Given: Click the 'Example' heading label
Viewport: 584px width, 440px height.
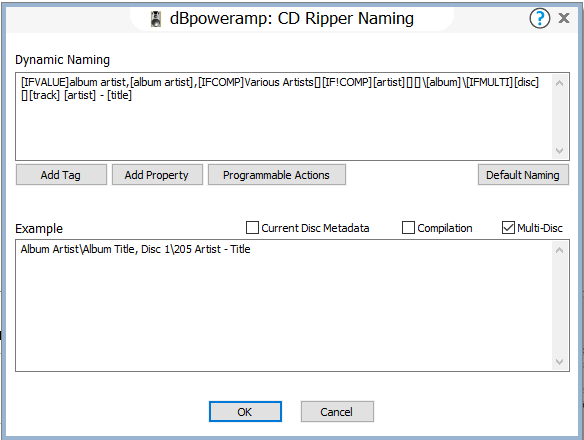Looking at the screenshot, I should (39, 228).
